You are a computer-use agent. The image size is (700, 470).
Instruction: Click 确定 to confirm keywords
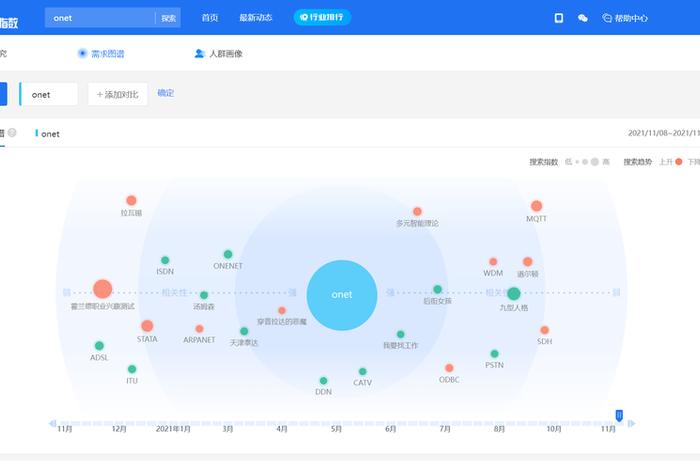tap(166, 93)
